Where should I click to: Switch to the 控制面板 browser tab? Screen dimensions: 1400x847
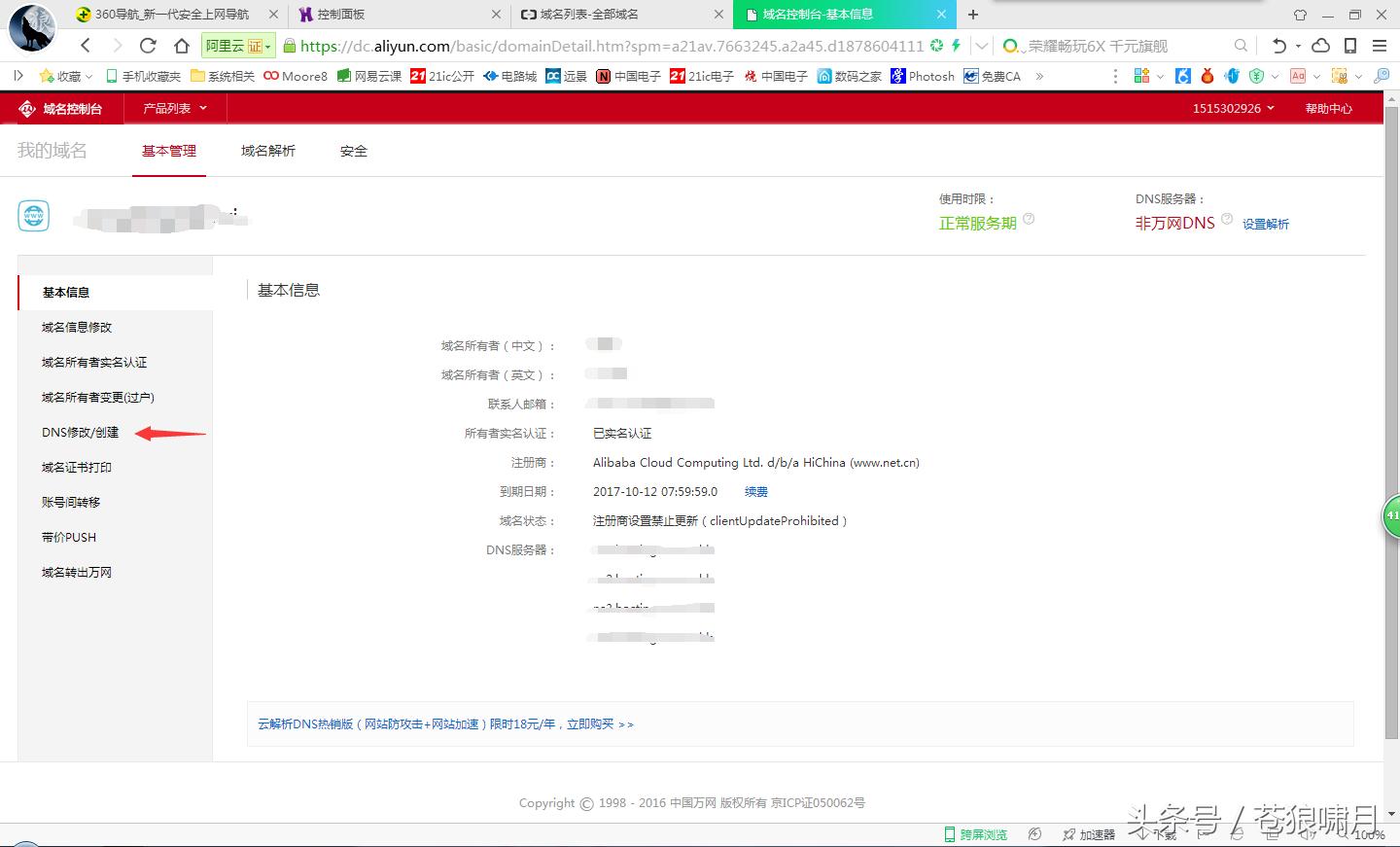click(x=340, y=15)
